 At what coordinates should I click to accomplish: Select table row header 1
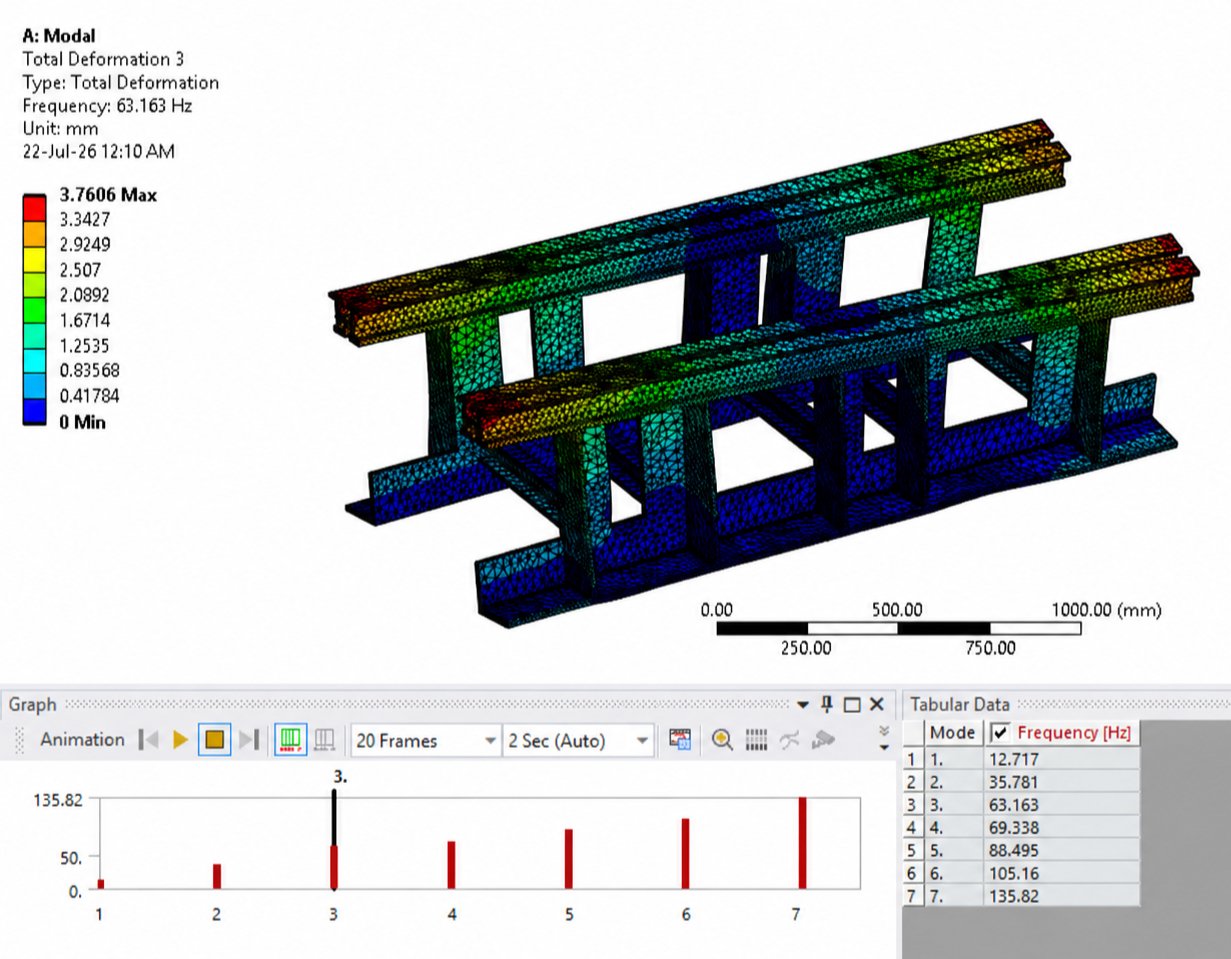912,759
